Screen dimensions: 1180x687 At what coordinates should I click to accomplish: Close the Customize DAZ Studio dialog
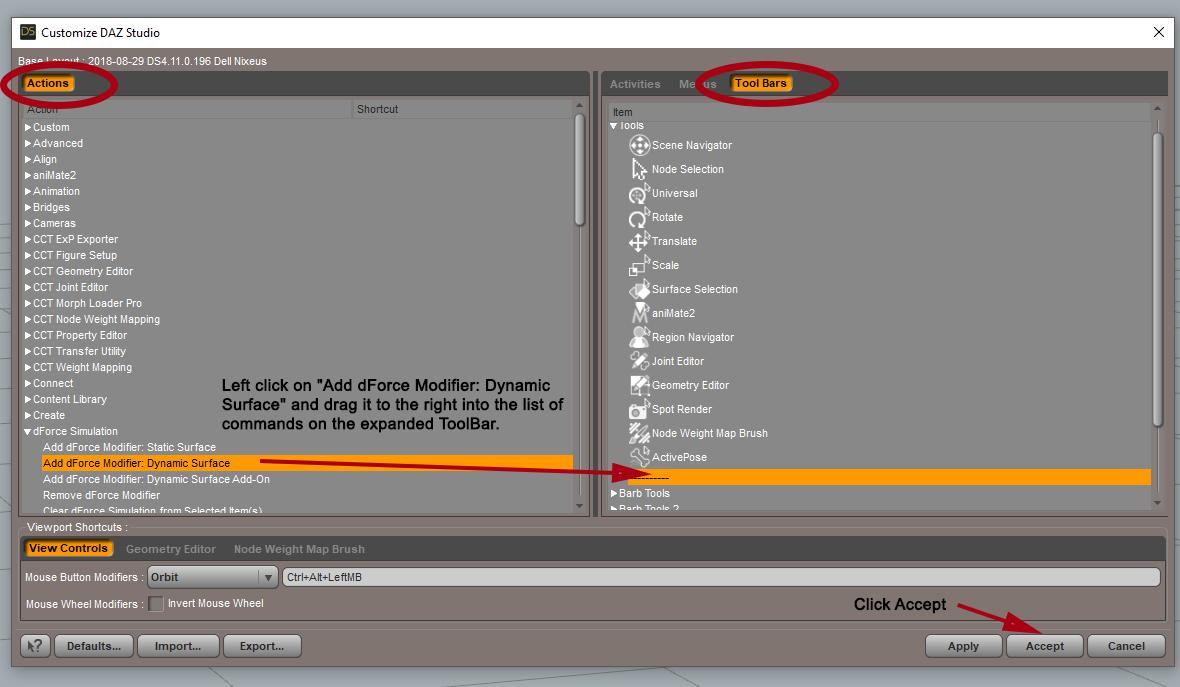(x=1158, y=32)
